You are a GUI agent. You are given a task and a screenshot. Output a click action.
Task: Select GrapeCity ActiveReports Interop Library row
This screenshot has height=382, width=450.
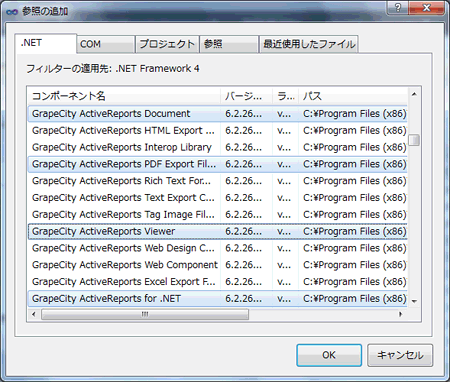[x=218, y=147]
